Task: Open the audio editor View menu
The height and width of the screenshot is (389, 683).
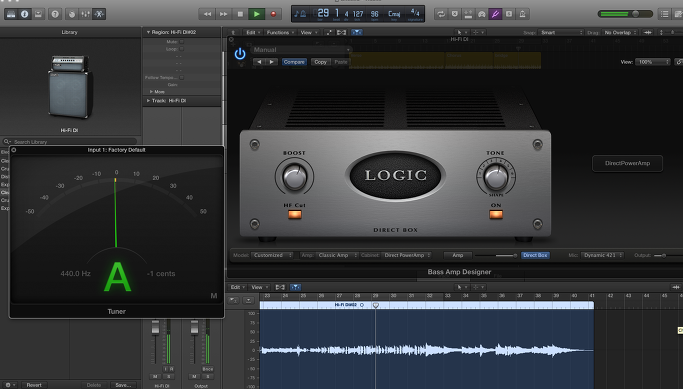Action: point(259,288)
